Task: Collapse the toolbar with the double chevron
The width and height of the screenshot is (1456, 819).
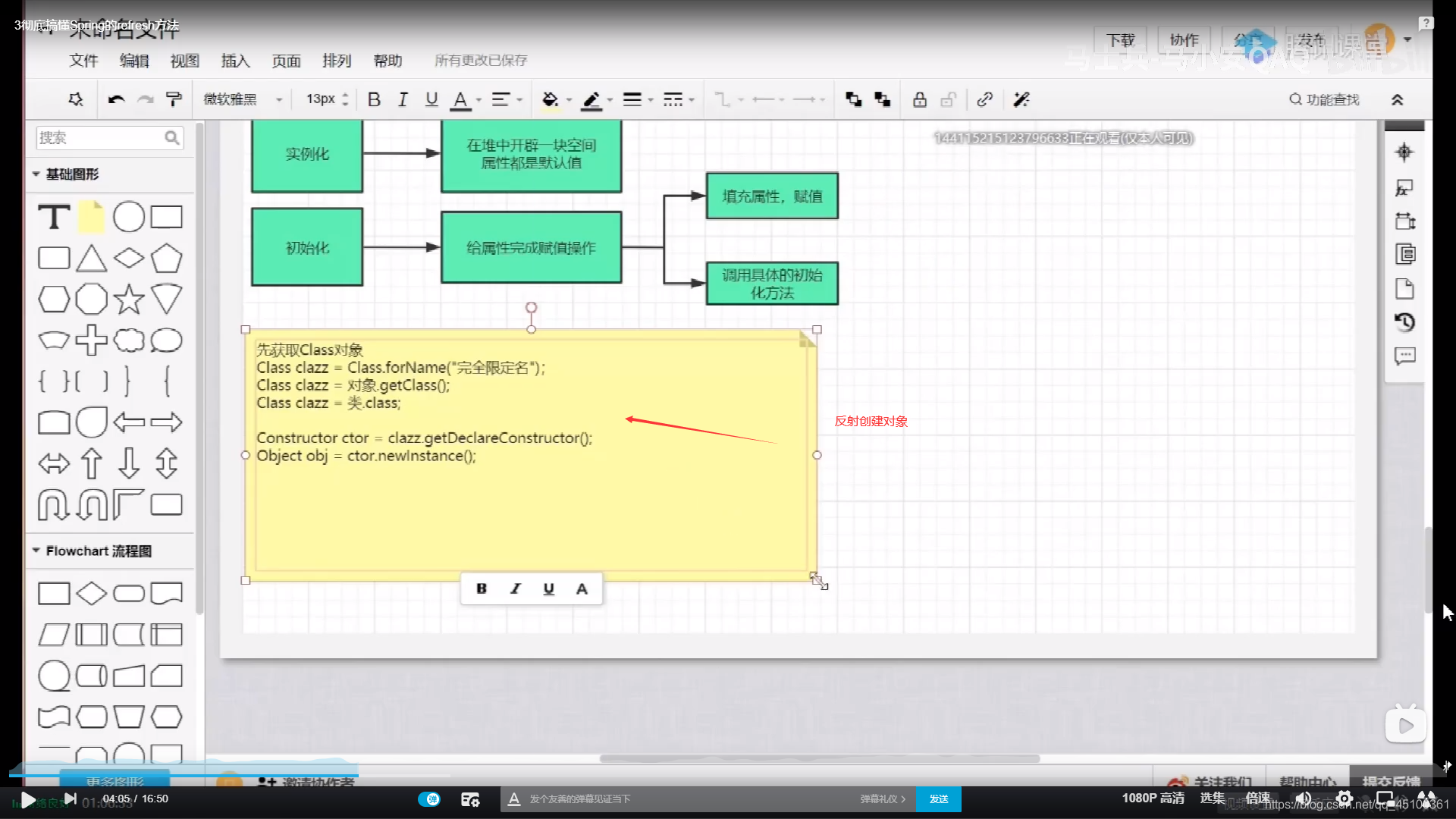Action: 1398,99
